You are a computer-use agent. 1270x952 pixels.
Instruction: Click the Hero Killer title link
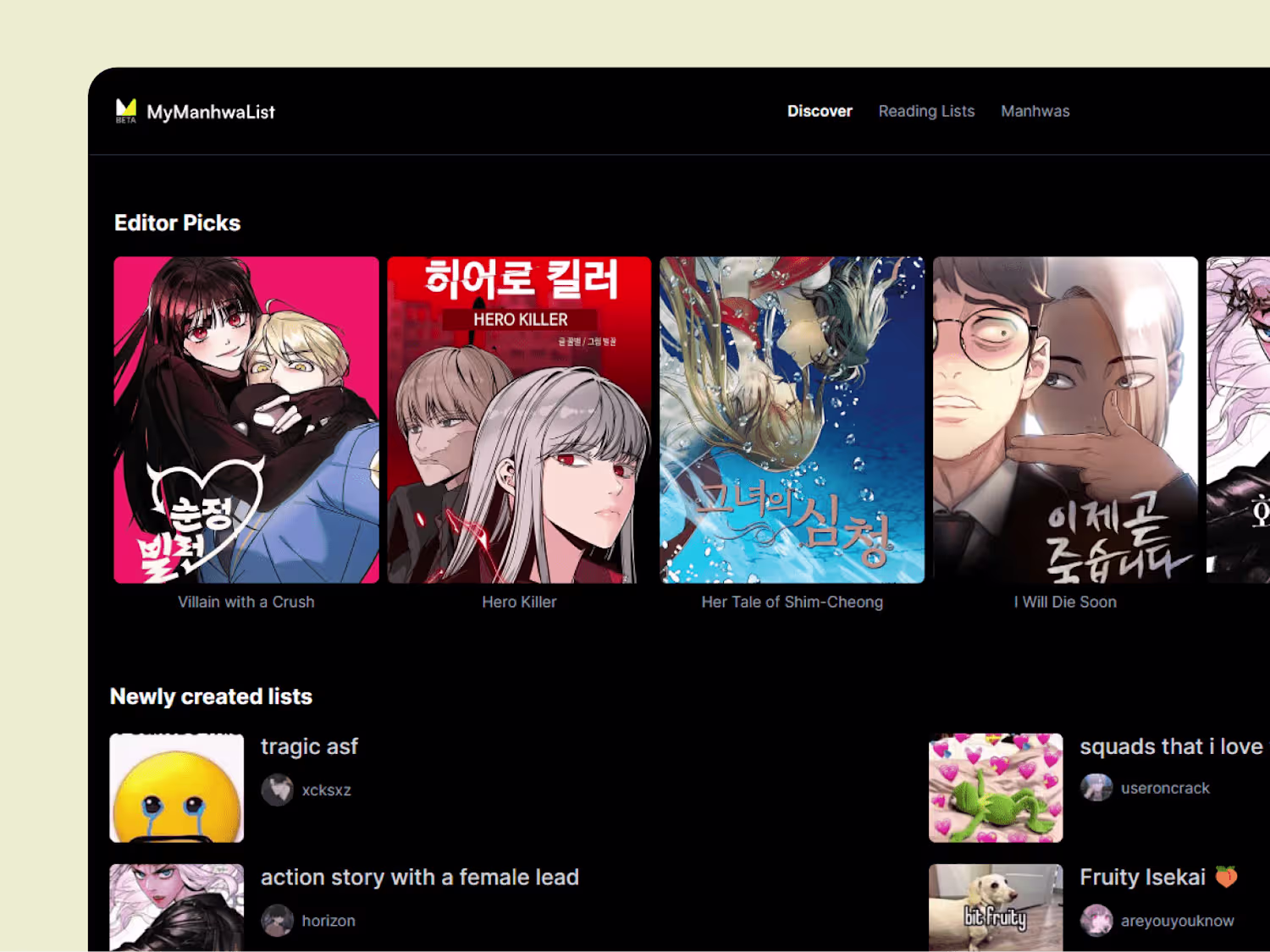[519, 602]
